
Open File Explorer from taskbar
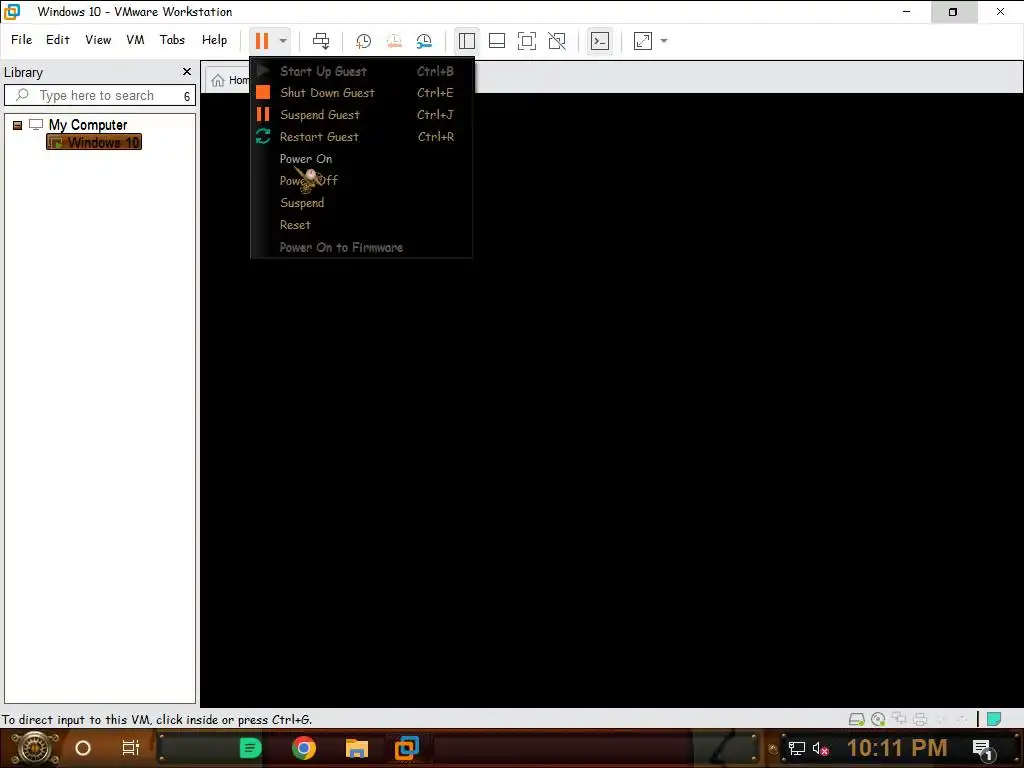click(x=357, y=748)
